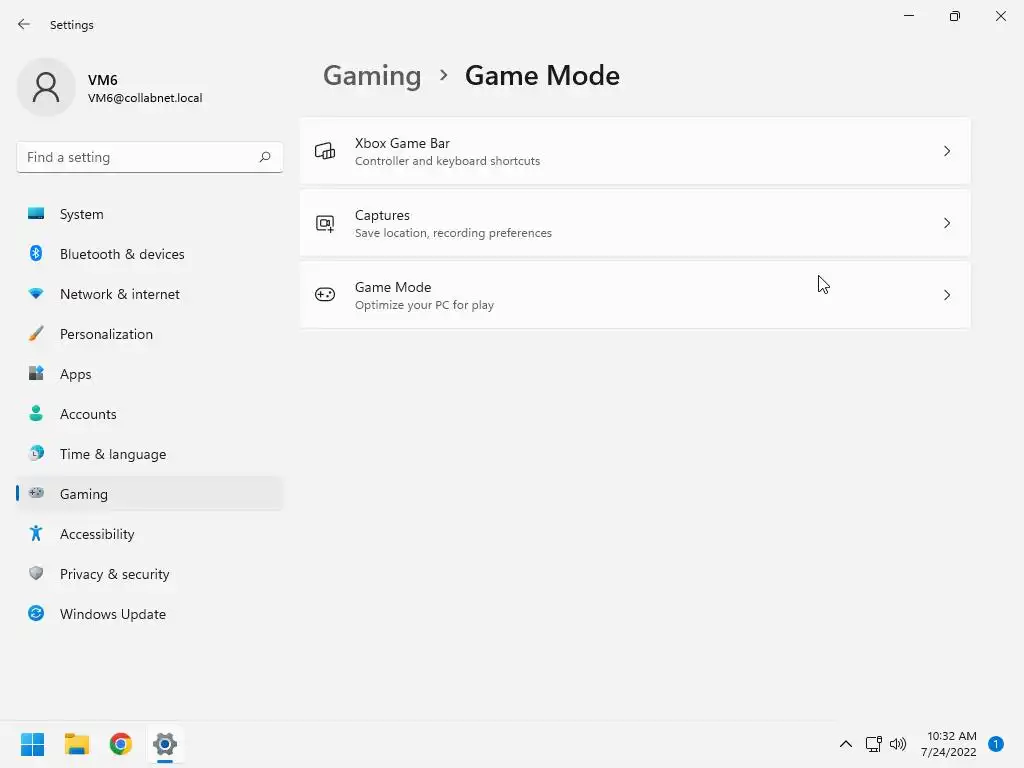Screen dimensions: 1024x768
Task: Click the Gaming controller icon in sidebar
Action: (x=36, y=493)
